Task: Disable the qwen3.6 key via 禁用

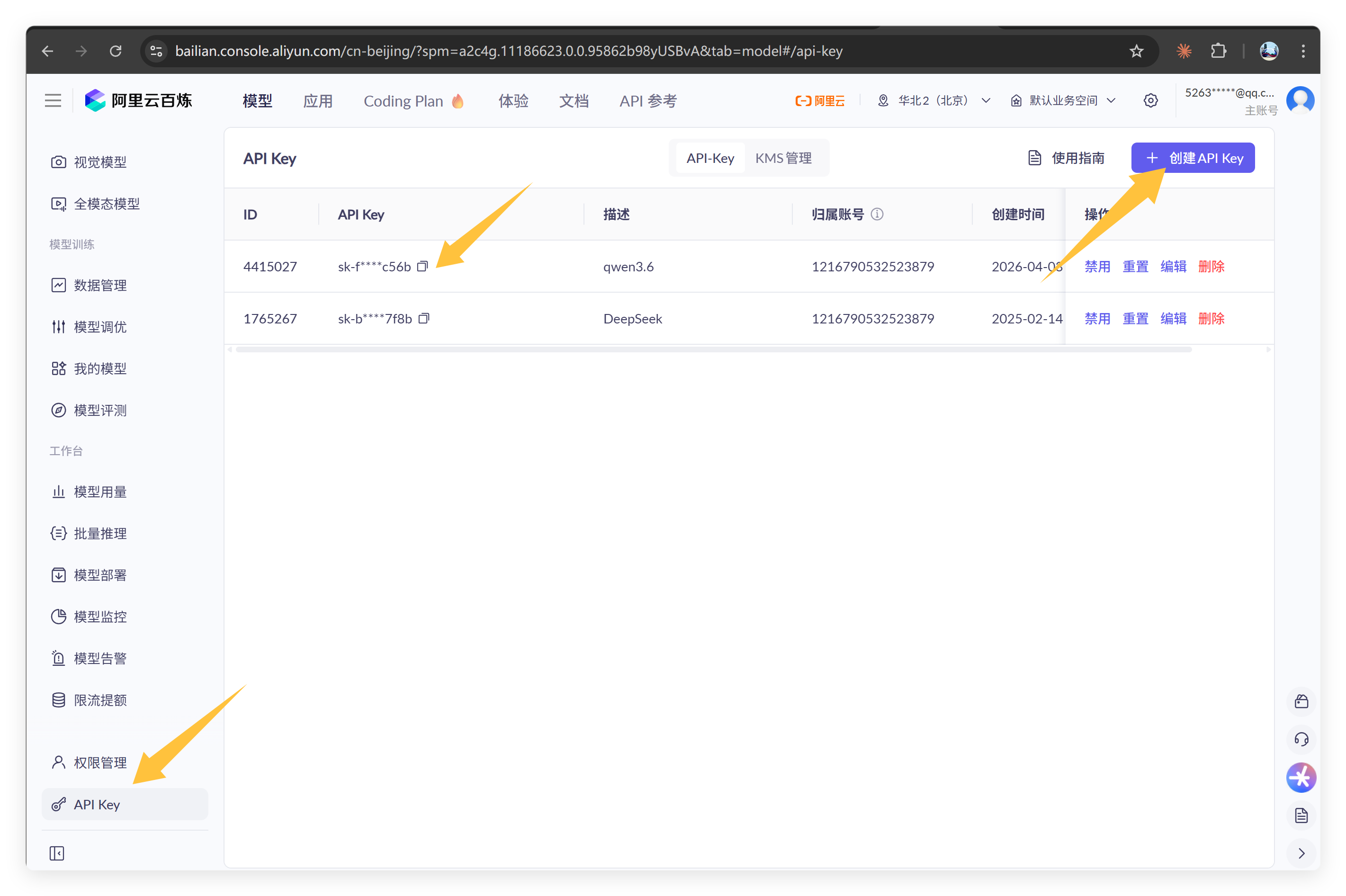Action: [x=1097, y=266]
